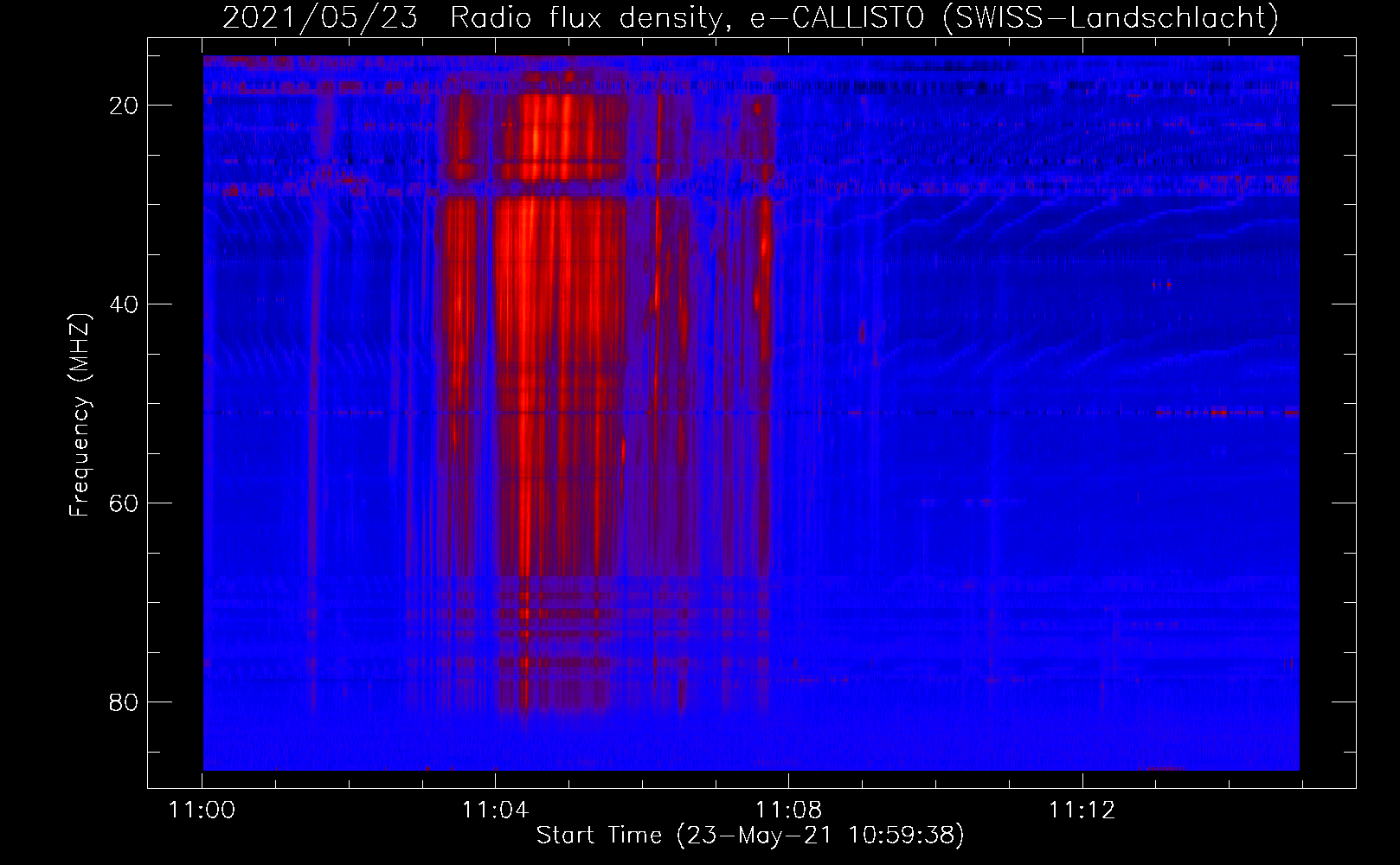Click the '11:00' time tick label

[202, 811]
